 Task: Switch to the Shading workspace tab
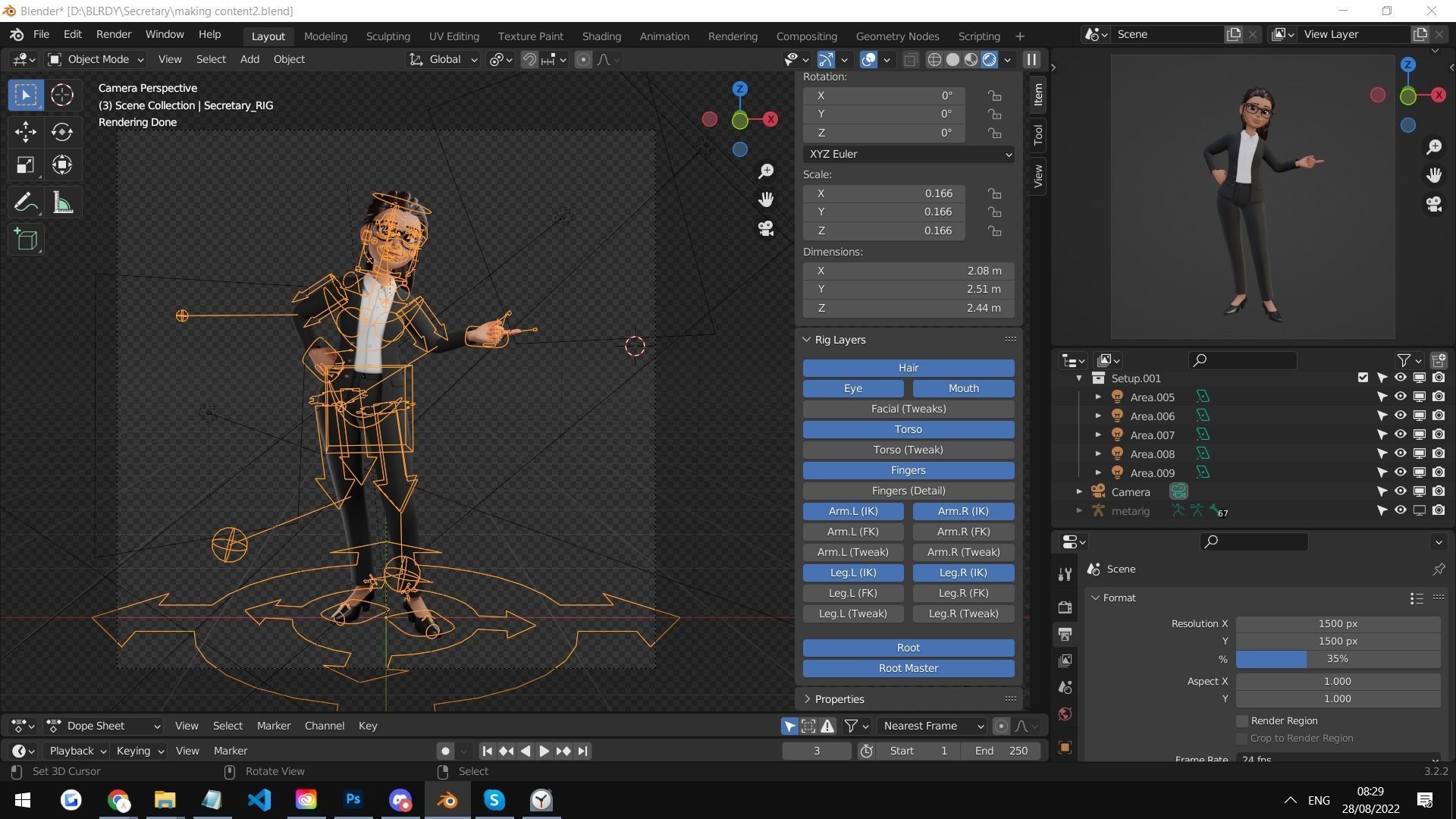(601, 36)
